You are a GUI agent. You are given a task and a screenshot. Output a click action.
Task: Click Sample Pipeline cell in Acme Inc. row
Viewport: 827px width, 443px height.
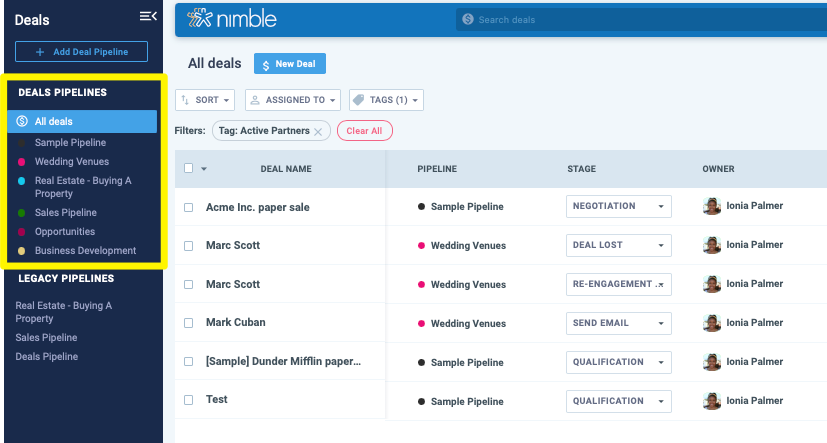[461, 207]
